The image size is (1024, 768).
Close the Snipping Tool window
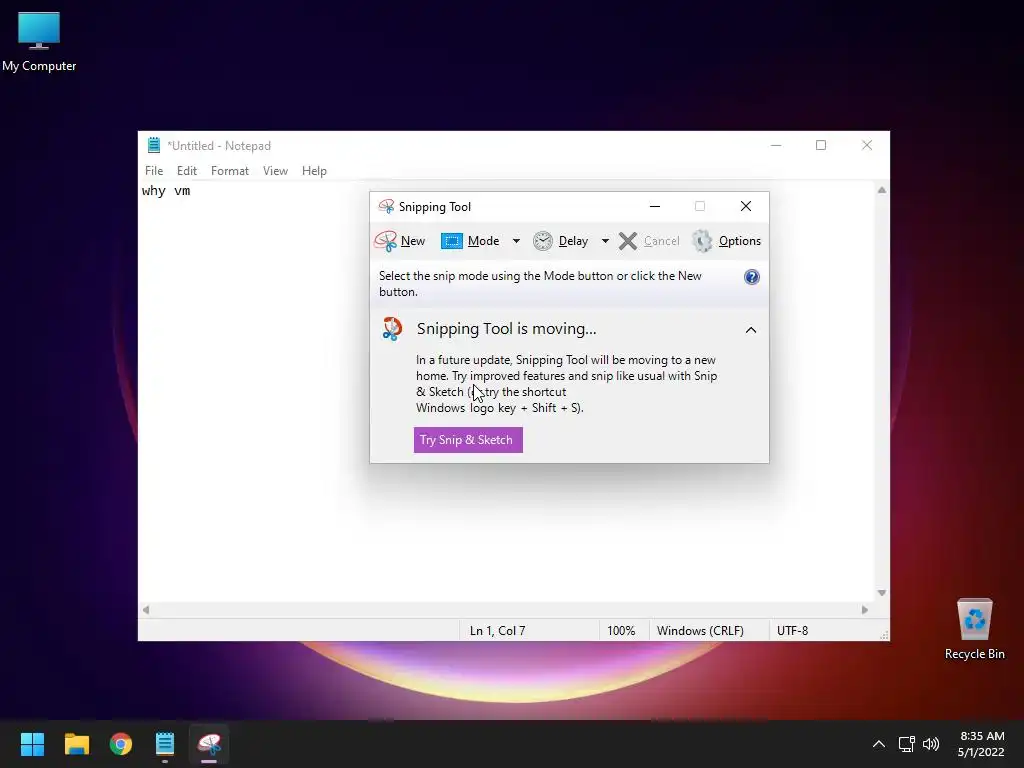(746, 206)
